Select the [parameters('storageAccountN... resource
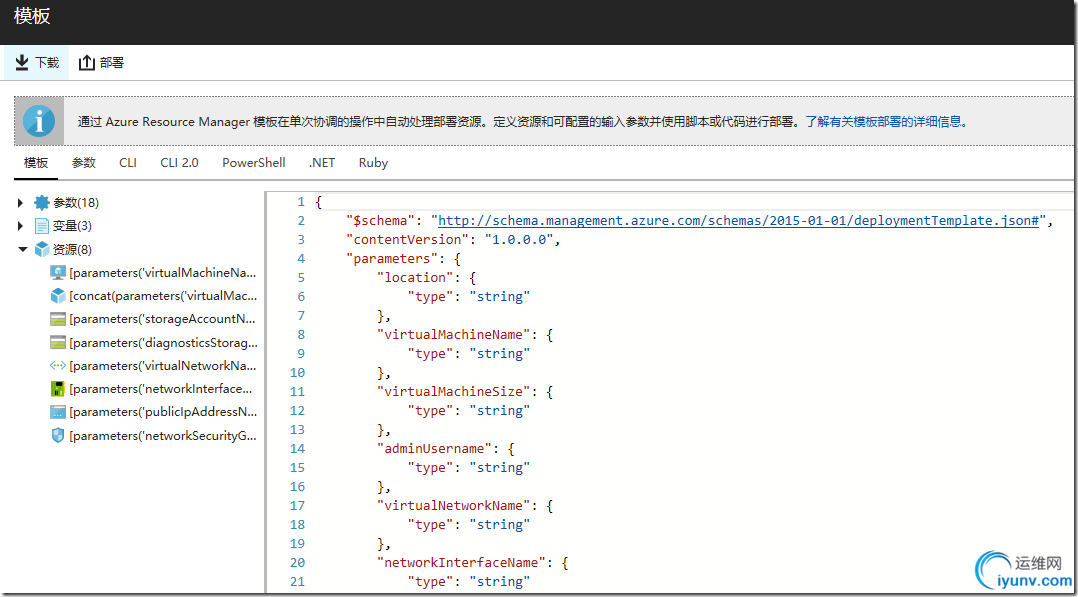 (164, 319)
